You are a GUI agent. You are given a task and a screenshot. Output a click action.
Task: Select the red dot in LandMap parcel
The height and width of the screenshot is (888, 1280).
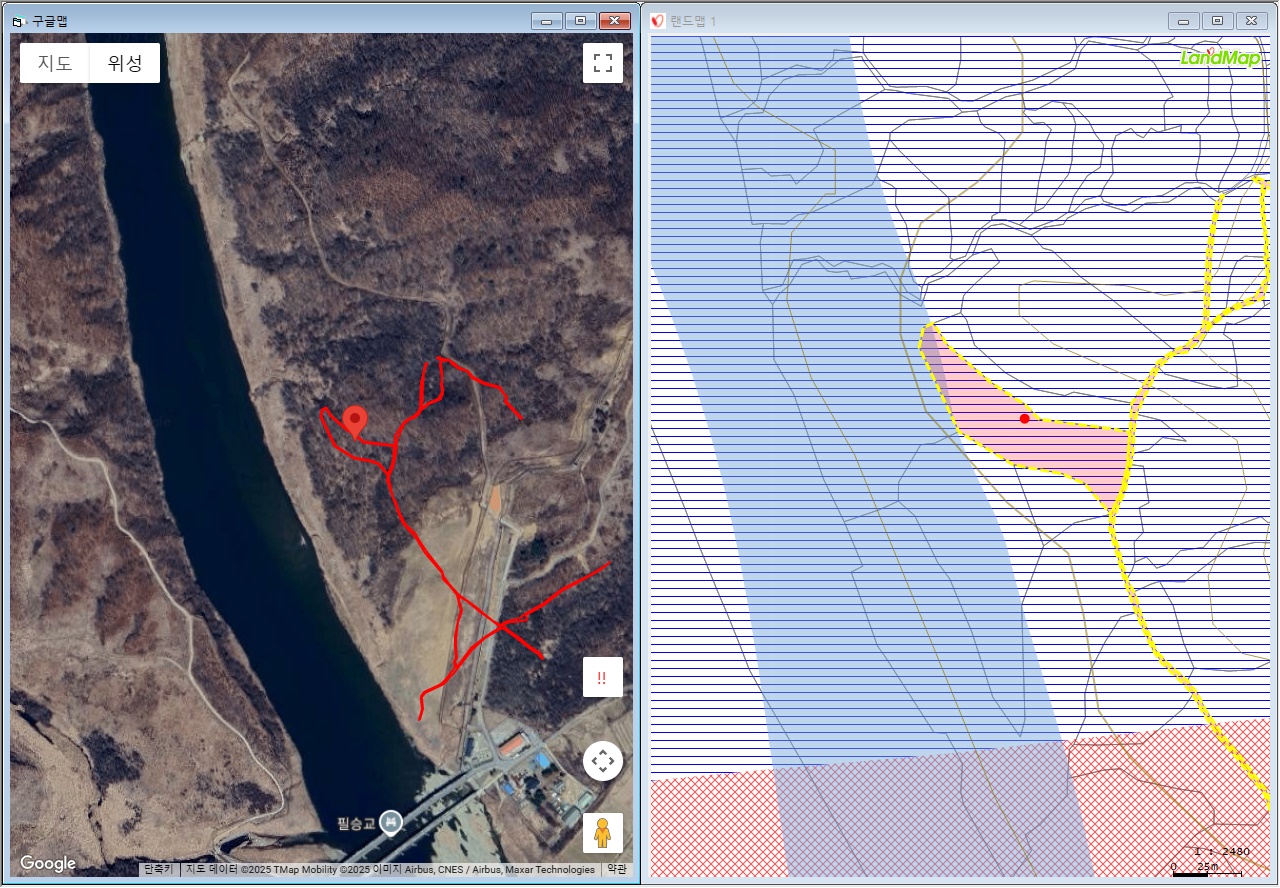click(x=1024, y=419)
